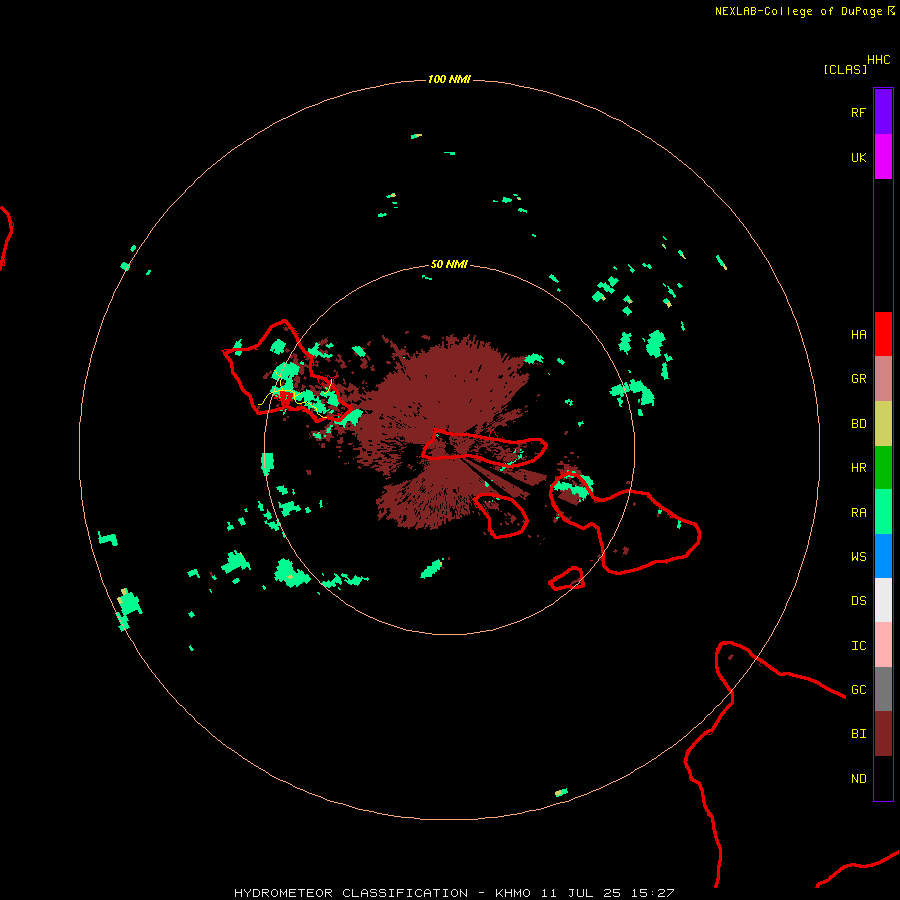Click the HA legend label
Viewport: 900px width, 900px height.
click(x=858, y=335)
